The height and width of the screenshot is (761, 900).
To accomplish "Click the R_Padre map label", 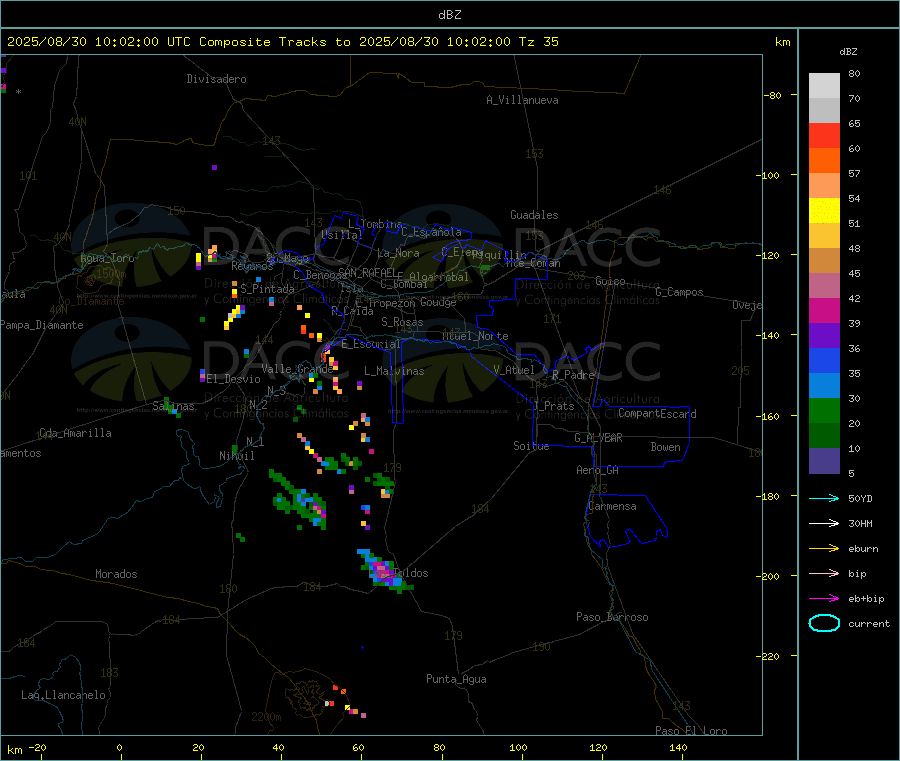I will 573,375.
